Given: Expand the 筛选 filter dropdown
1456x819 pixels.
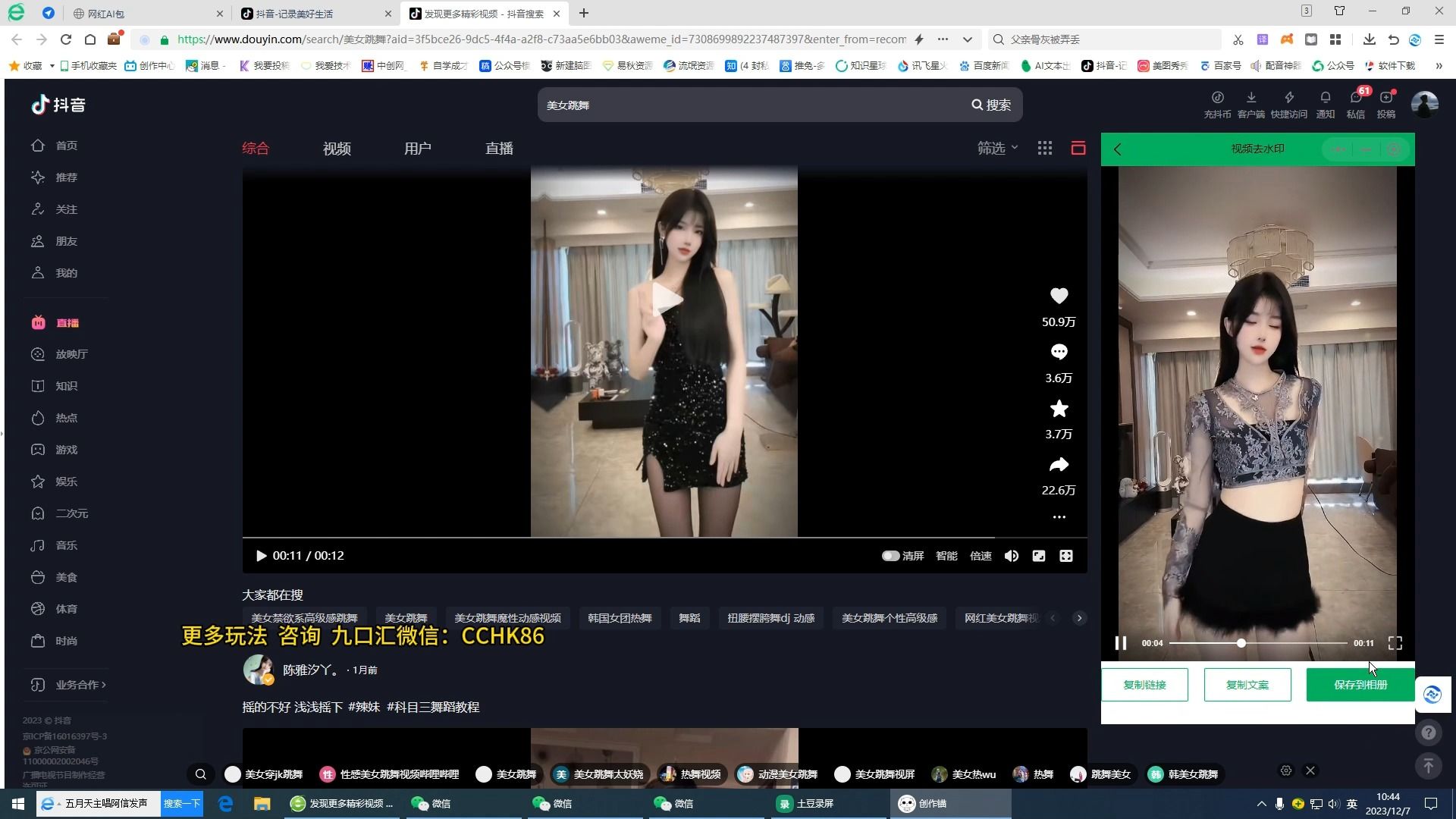Looking at the screenshot, I should (997, 148).
